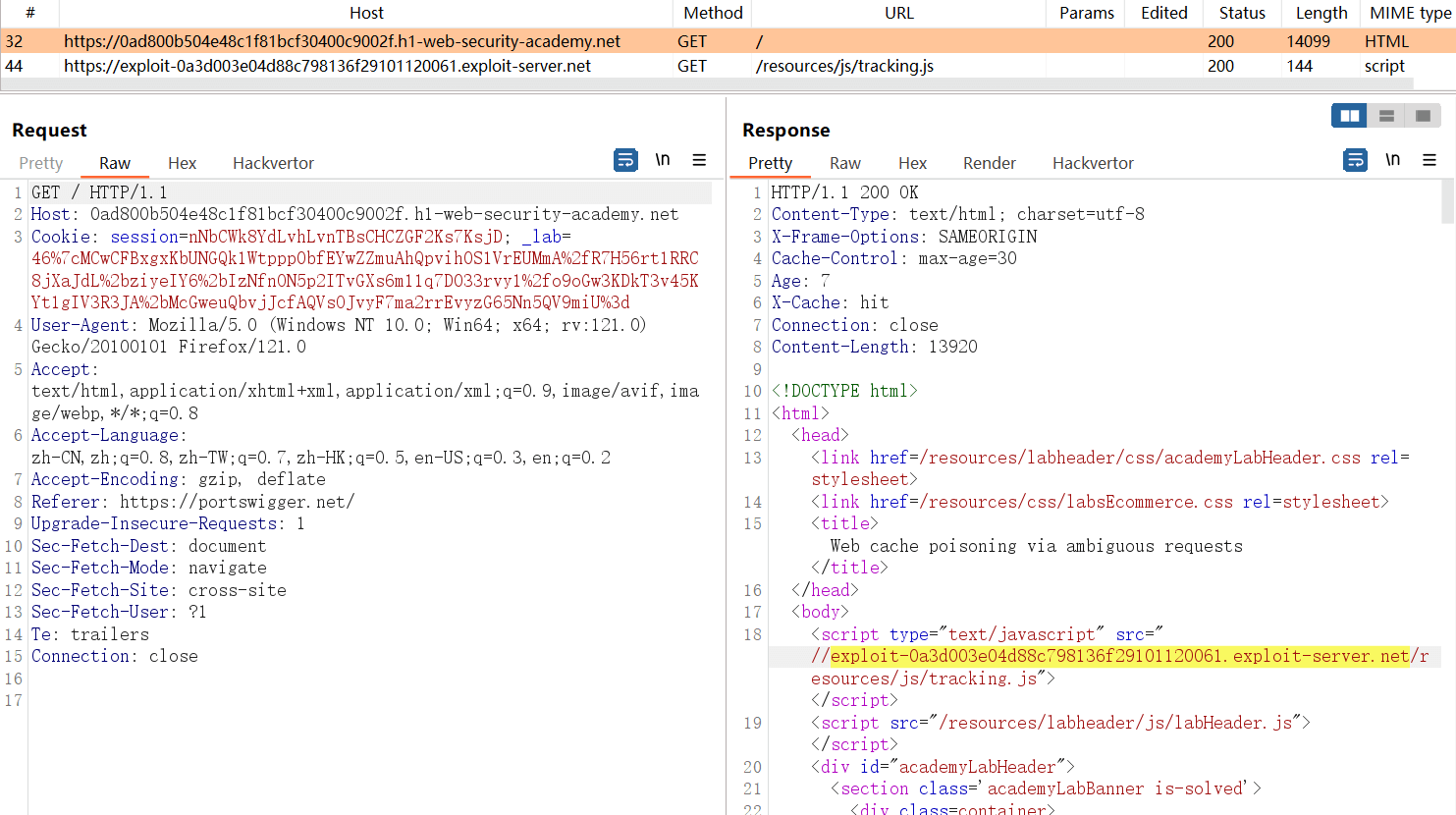Click MIME type cell 'script' in row 44
The width and height of the screenshot is (1456, 815).
point(1384,66)
